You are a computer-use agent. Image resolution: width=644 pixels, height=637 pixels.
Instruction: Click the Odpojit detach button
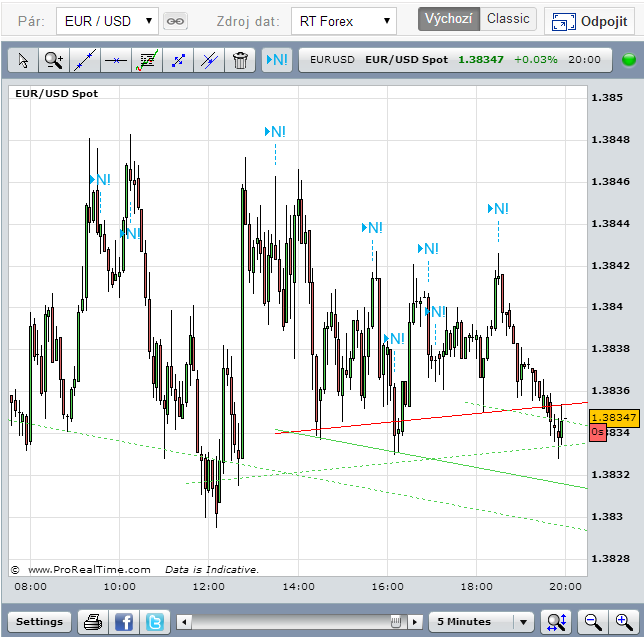pyautogui.click(x=589, y=21)
